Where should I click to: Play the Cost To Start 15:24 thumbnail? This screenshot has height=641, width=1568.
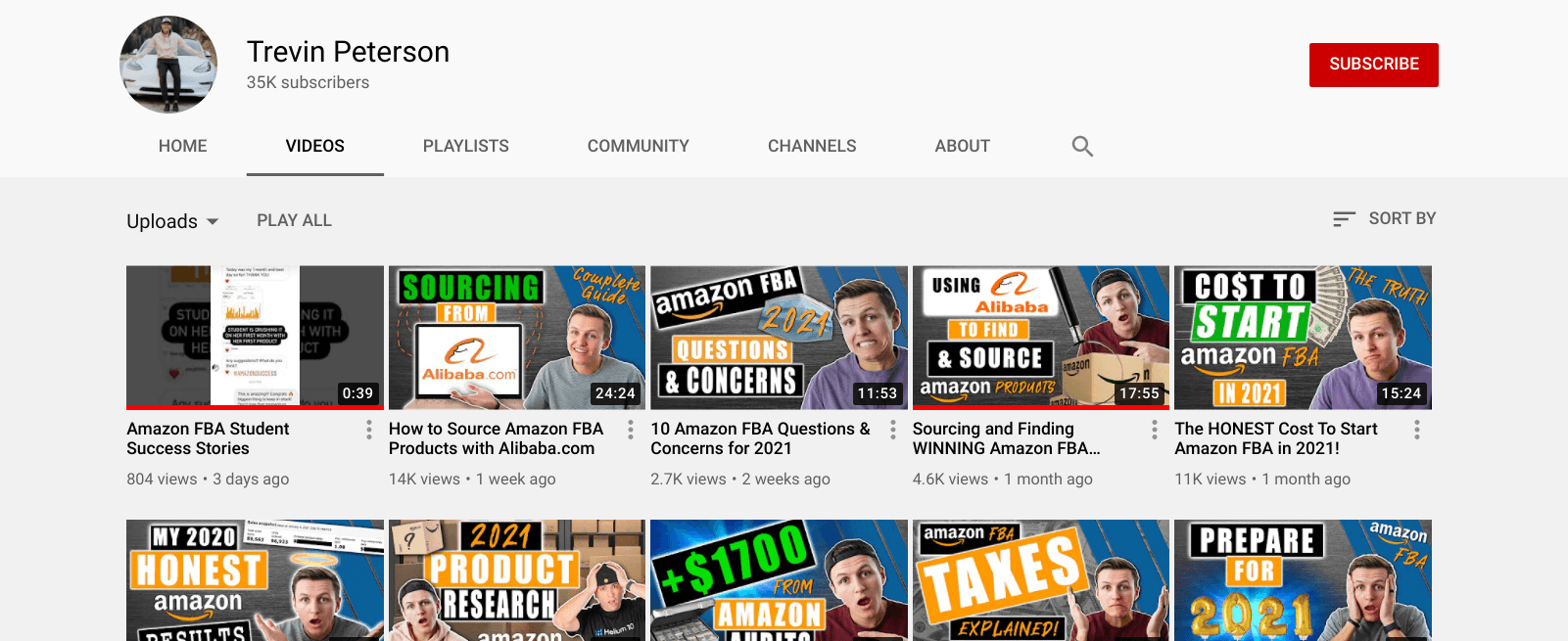pos(1303,338)
